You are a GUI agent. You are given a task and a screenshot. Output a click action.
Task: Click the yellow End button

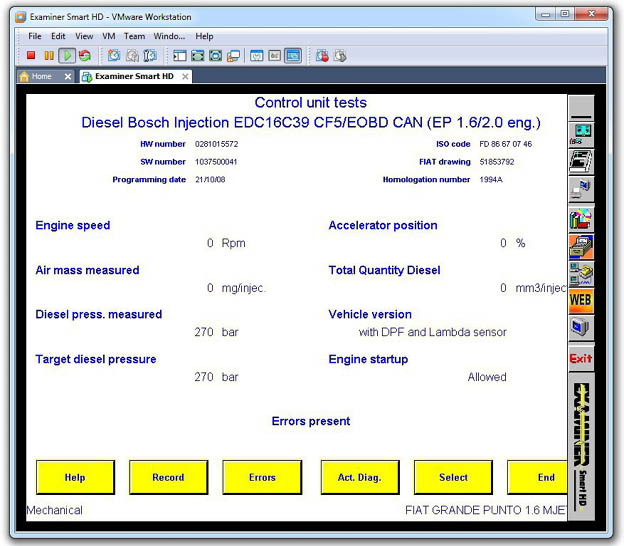tap(545, 478)
